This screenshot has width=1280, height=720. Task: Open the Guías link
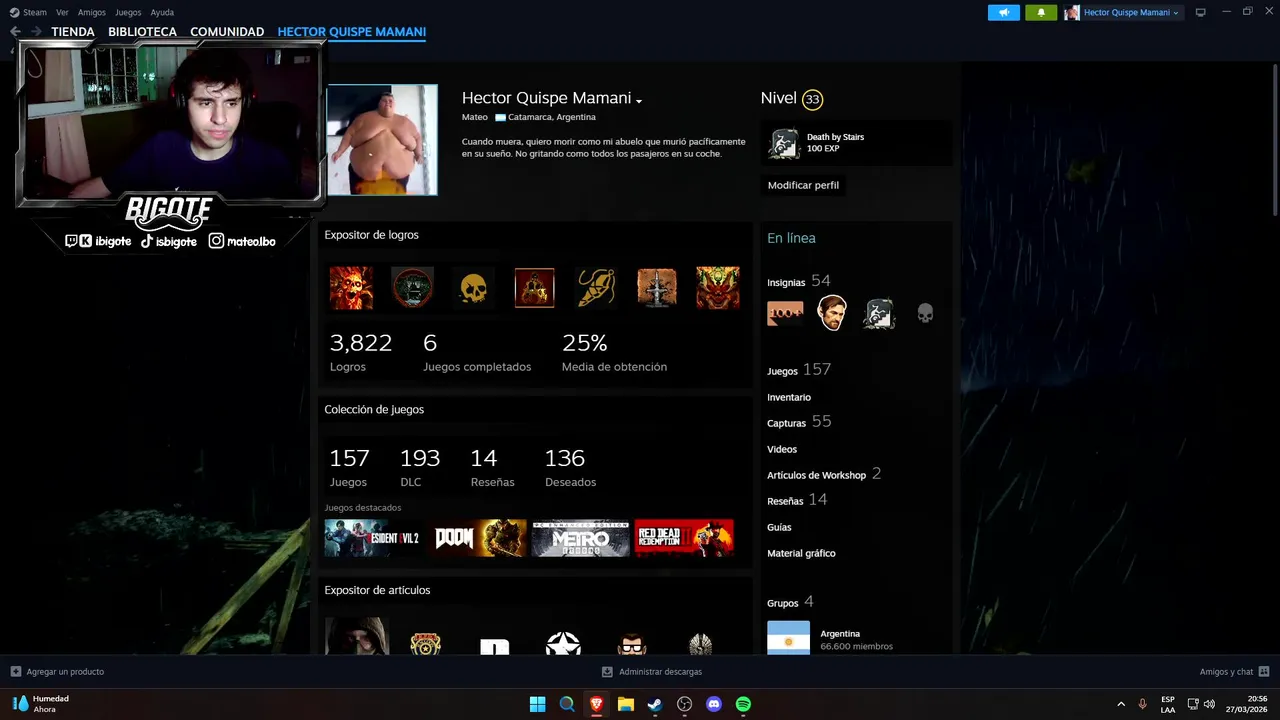tap(779, 527)
